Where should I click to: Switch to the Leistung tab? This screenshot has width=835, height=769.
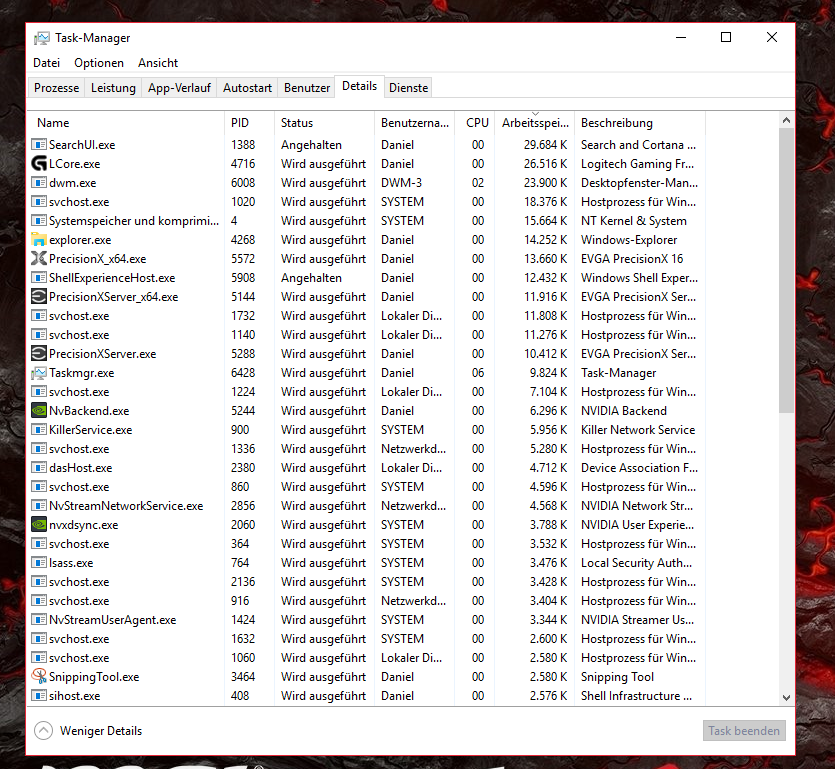(113, 88)
